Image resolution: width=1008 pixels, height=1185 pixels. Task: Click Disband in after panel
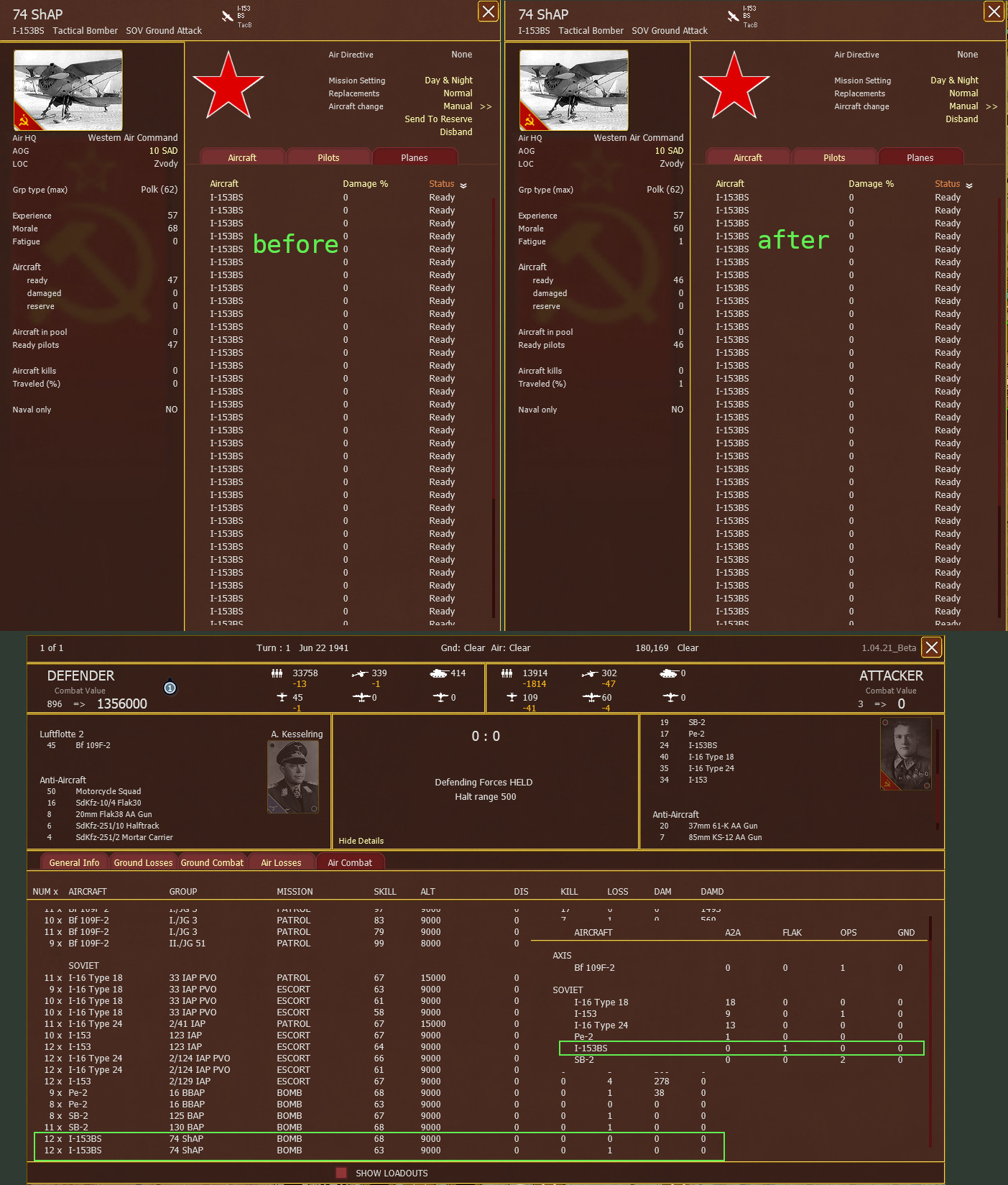962,119
